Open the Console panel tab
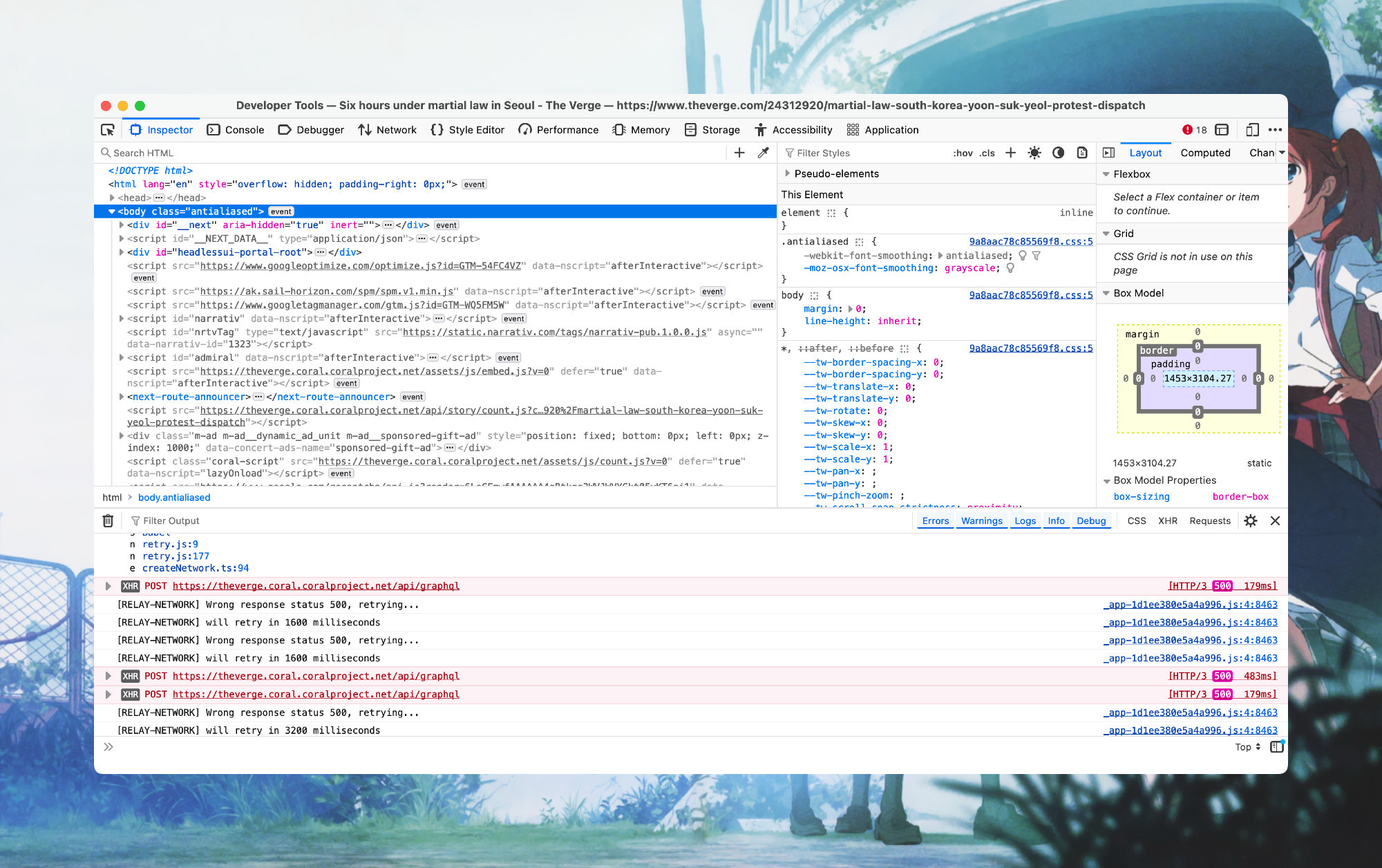 tap(236, 130)
